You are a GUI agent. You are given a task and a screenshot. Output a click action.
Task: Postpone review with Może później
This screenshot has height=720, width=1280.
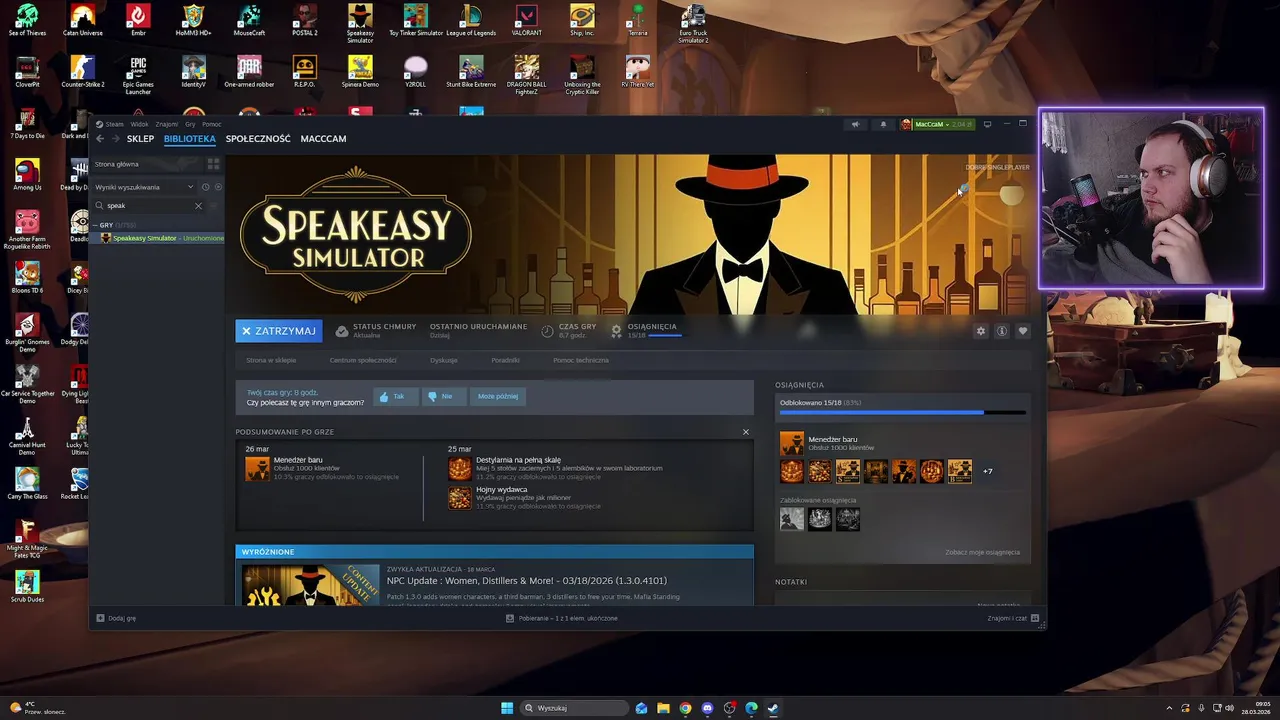point(498,396)
